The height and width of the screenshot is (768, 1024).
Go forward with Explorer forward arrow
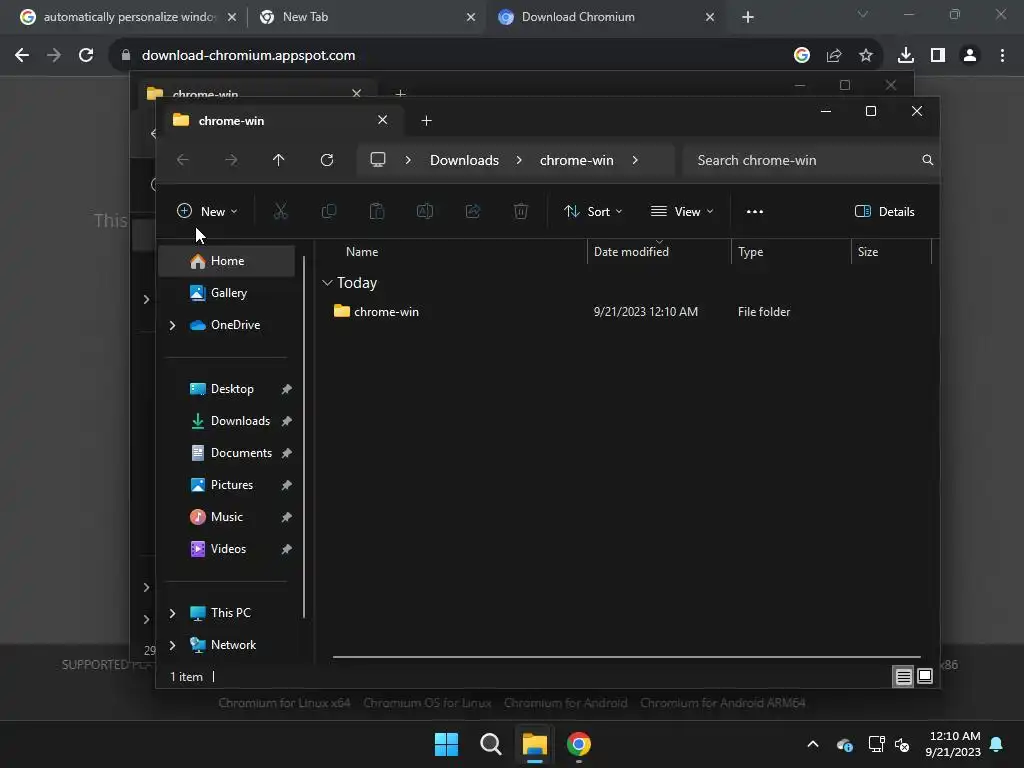(x=231, y=160)
